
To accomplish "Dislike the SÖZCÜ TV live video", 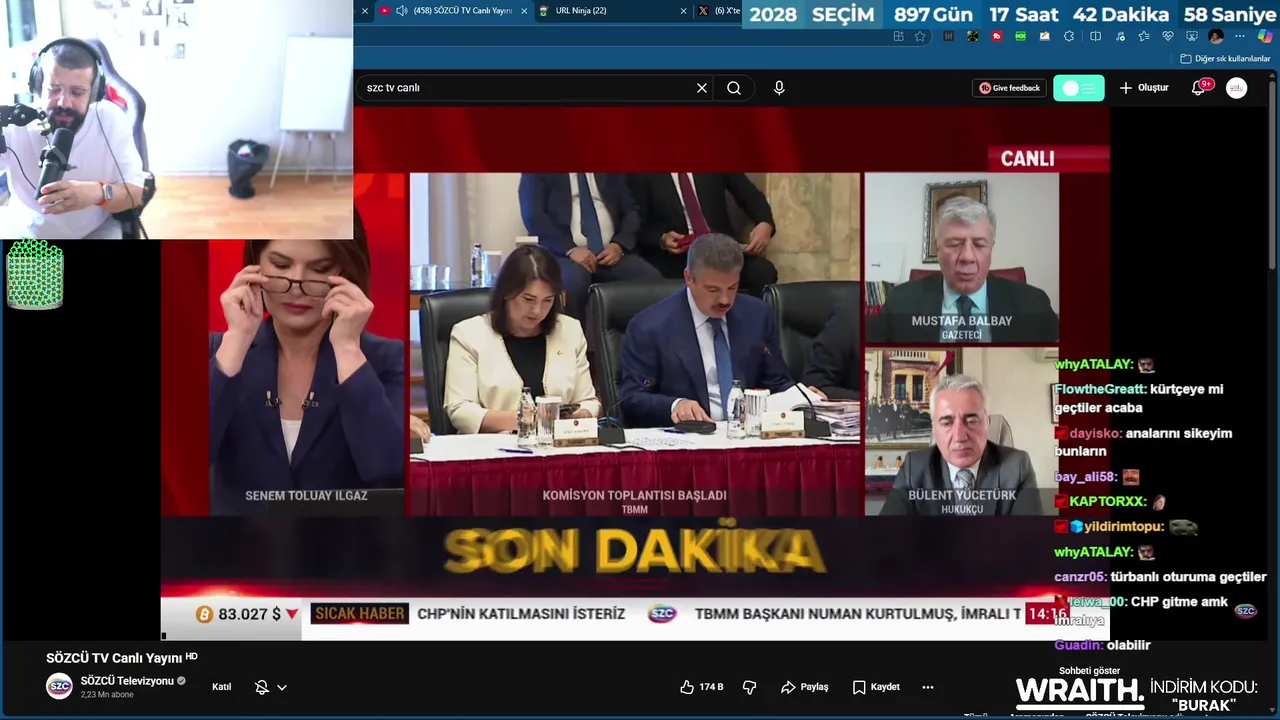I will pyautogui.click(x=749, y=687).
